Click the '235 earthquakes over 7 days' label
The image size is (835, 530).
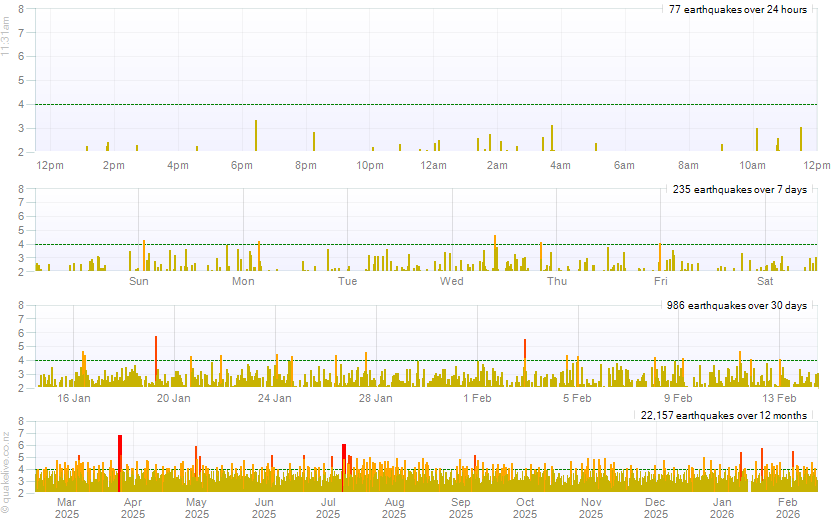click(x=738, y=189)
